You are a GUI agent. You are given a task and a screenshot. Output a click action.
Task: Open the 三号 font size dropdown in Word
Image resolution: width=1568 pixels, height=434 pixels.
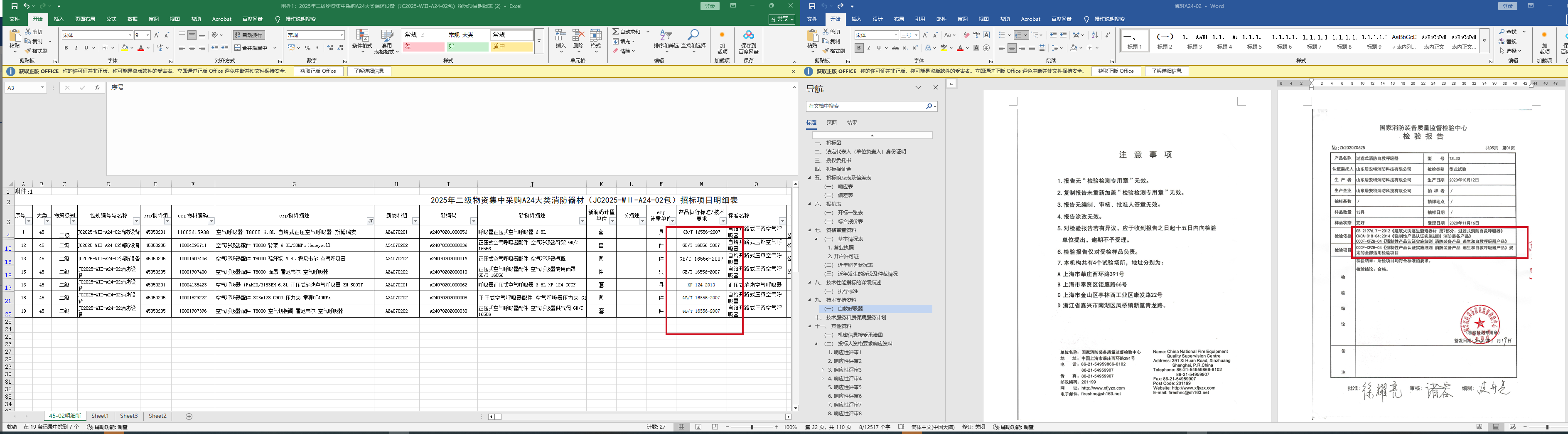click(916, 35)
